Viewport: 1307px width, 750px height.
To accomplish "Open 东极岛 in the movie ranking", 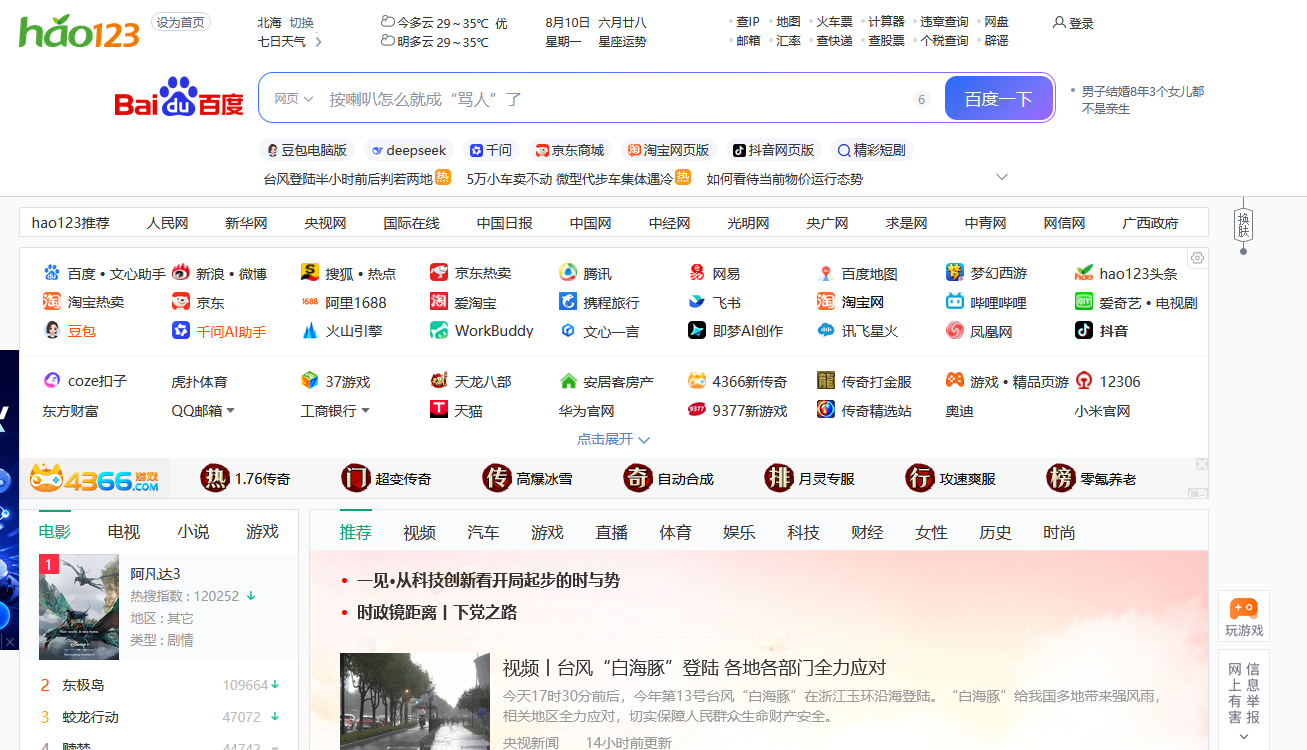I will (83, 685).
